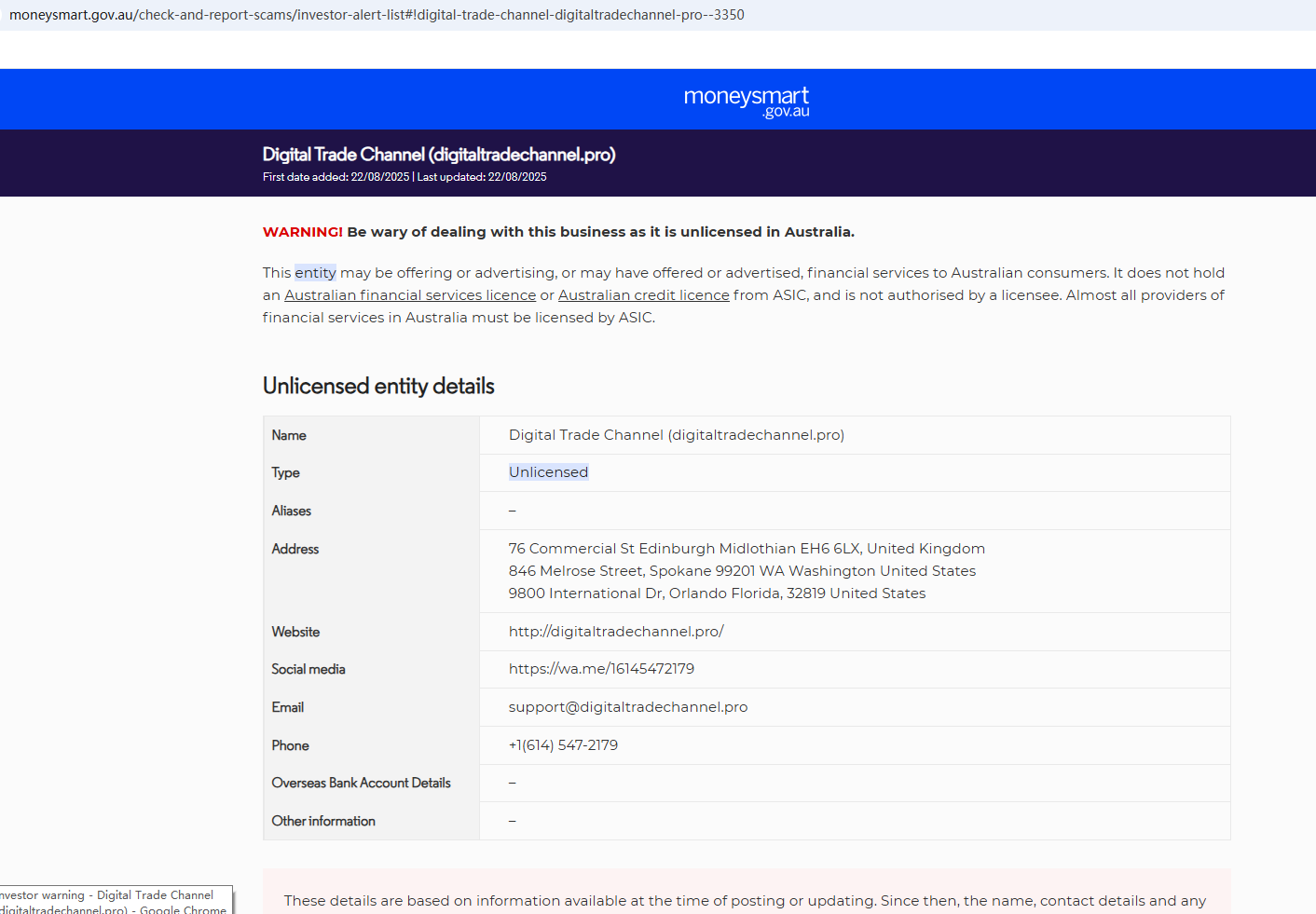
Task: Click the Unlicensed entity details heading
Action: [378, 386]
